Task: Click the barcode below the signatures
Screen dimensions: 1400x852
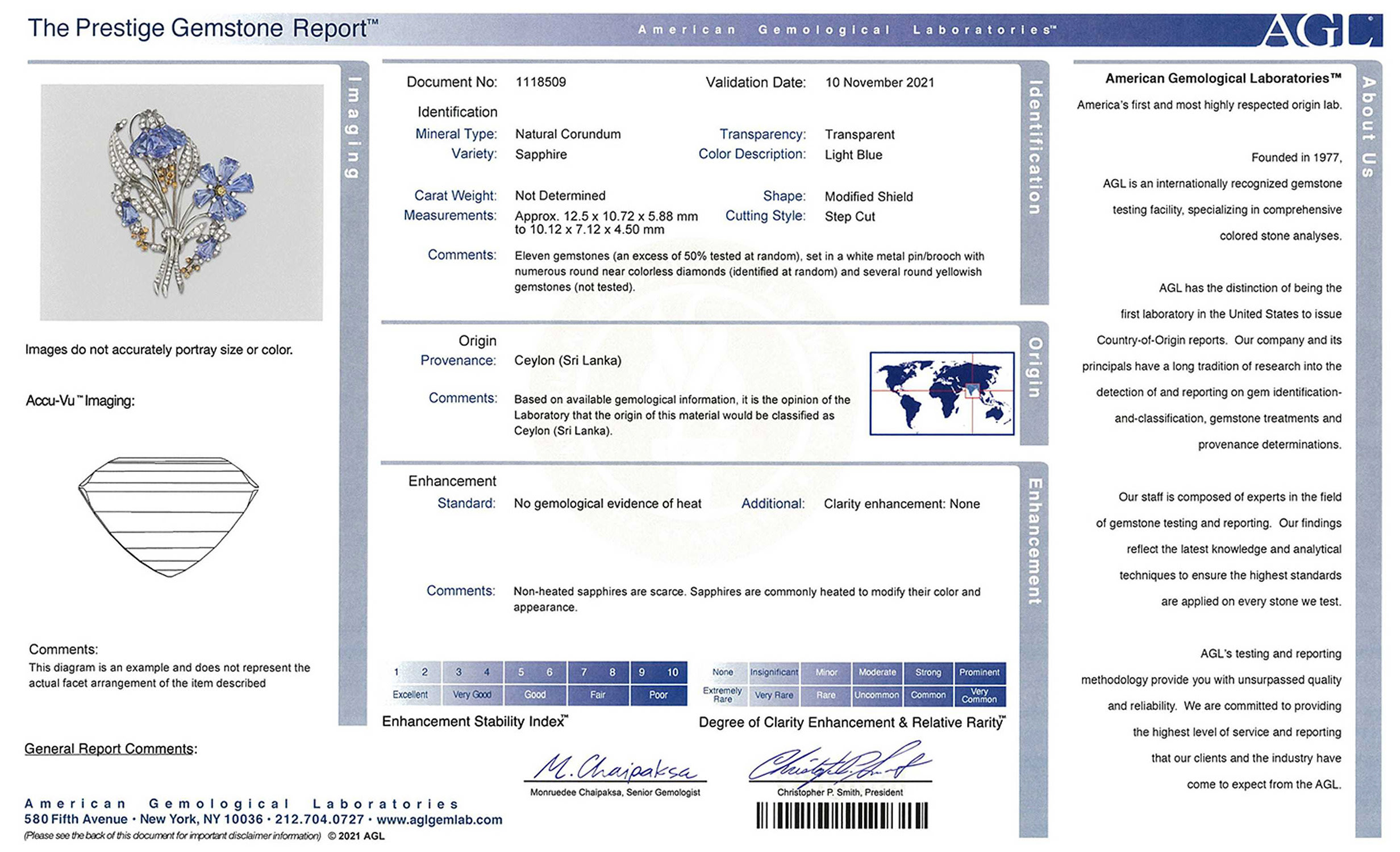Action: click(x=841, y=816)
